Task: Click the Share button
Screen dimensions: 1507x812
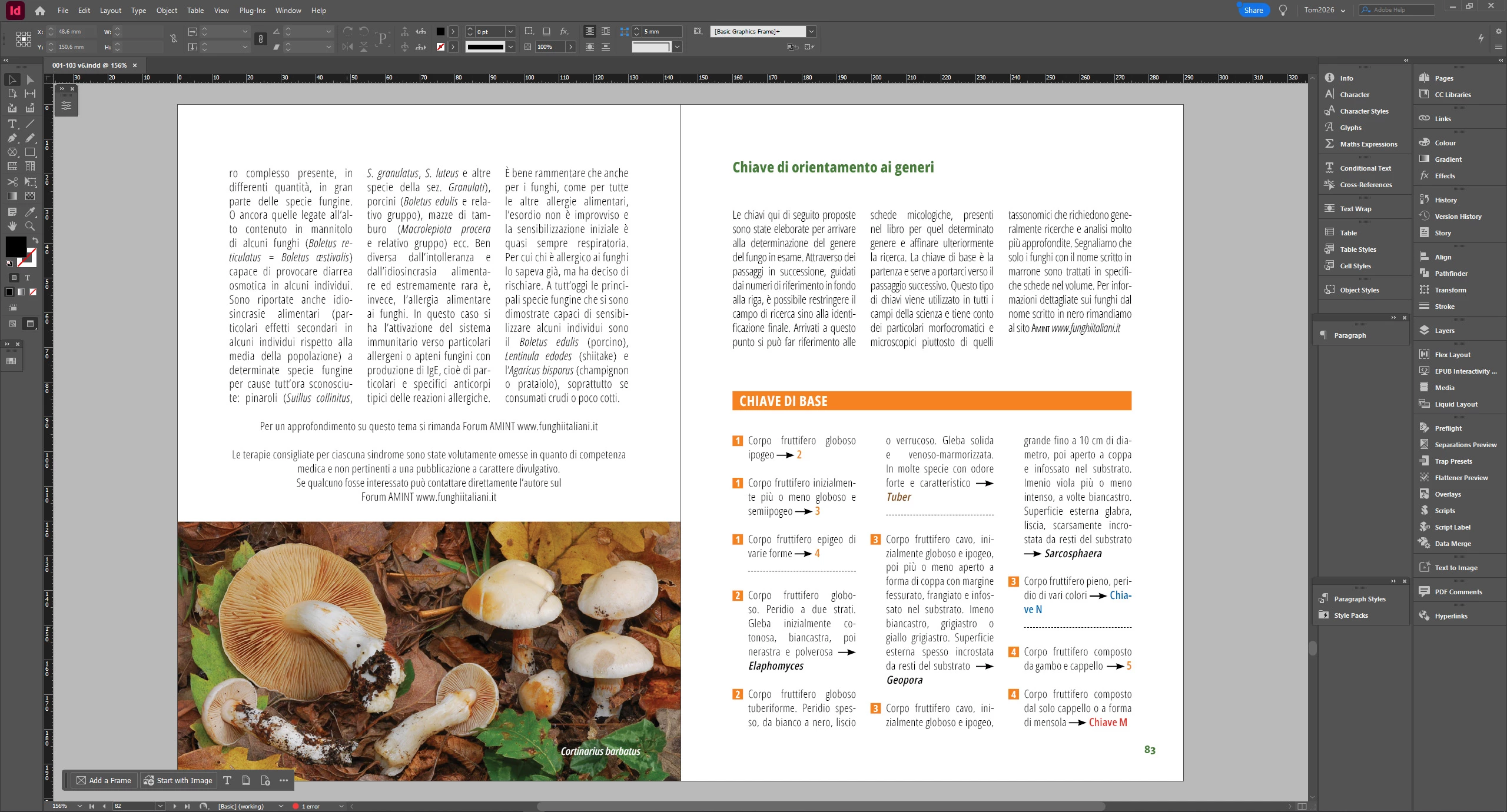Action: tap(1253, 10)
